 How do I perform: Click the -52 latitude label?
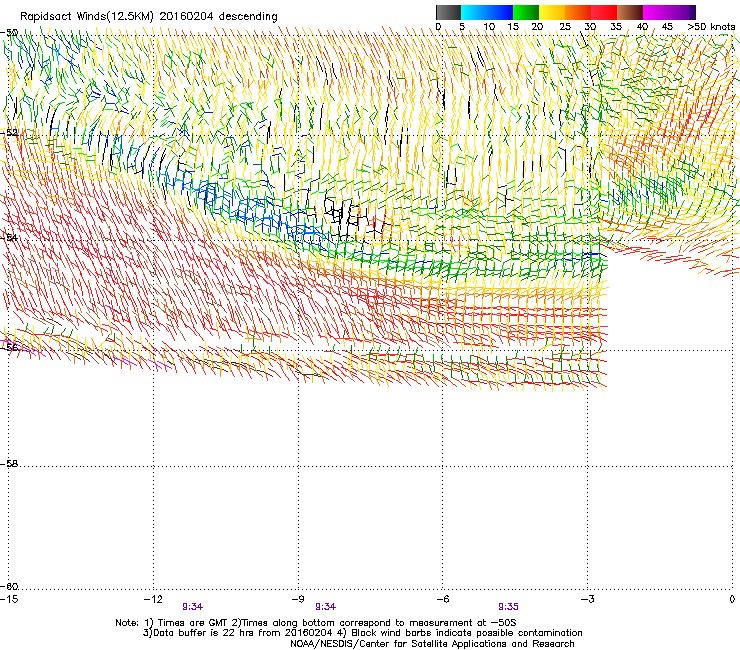point(9,133)
